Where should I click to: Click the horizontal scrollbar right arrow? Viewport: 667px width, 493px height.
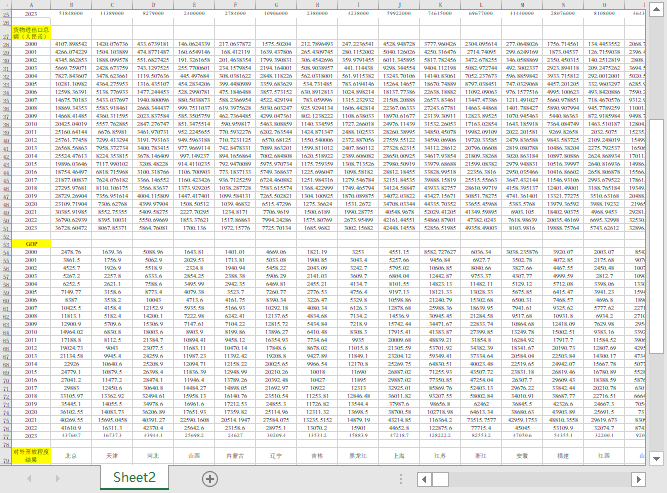point(638,479)
